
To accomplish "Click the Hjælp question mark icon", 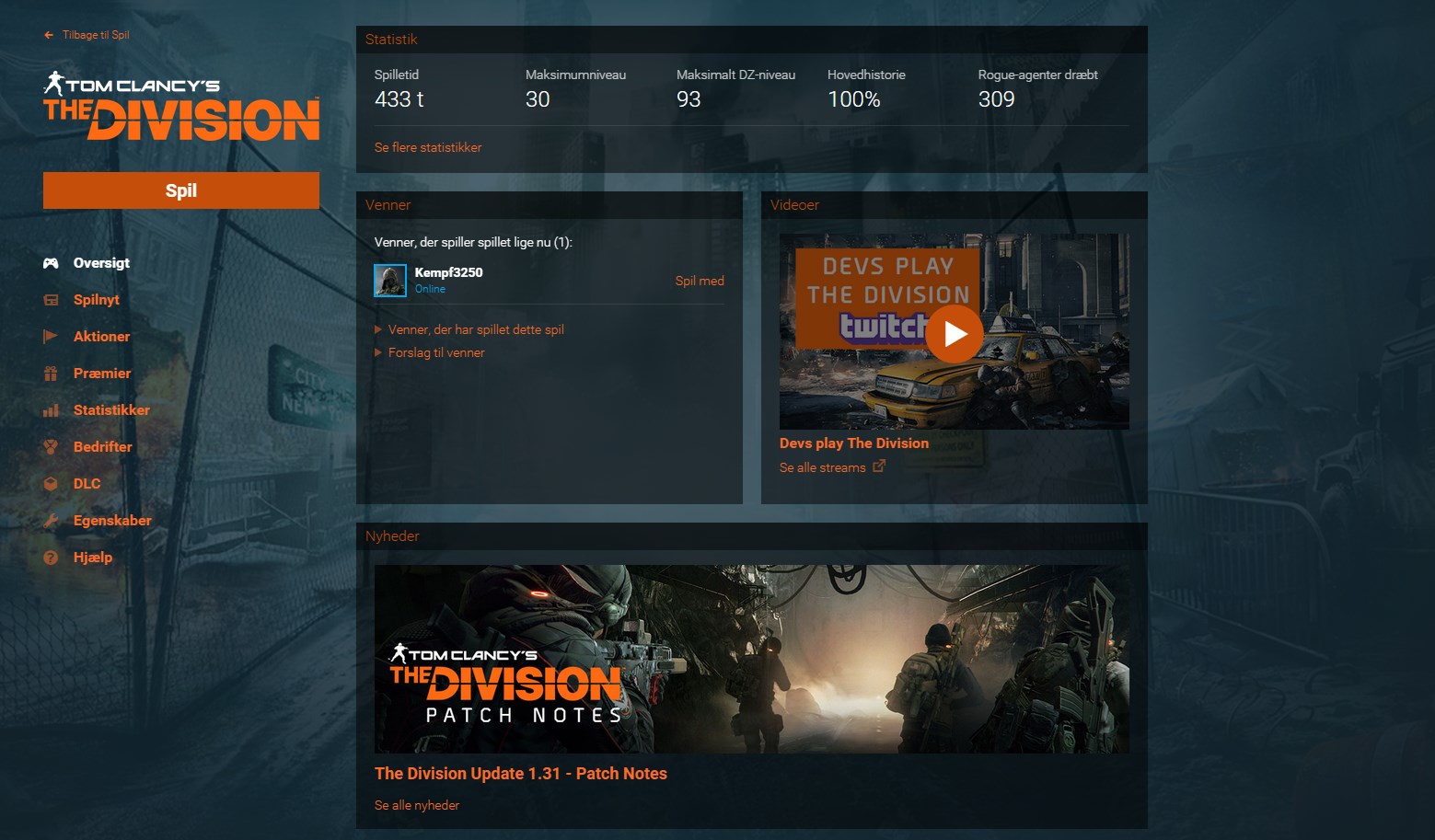I will coord(51,558).
